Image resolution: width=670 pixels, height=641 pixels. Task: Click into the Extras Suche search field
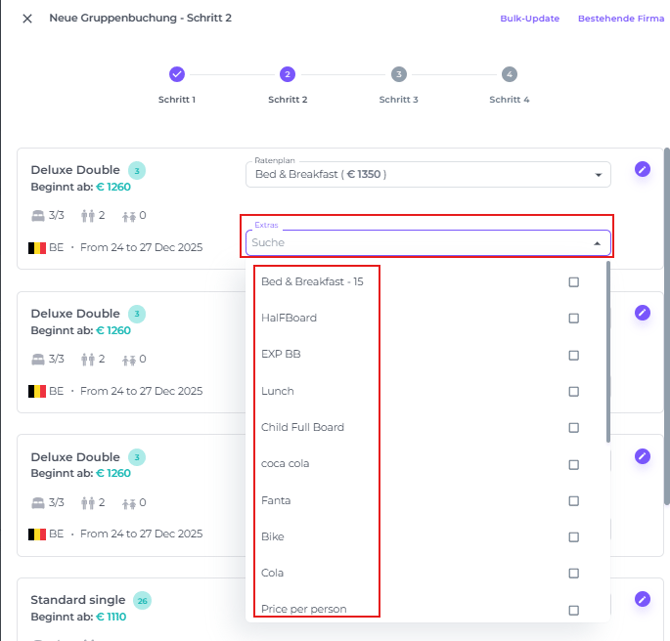(410, 243)
